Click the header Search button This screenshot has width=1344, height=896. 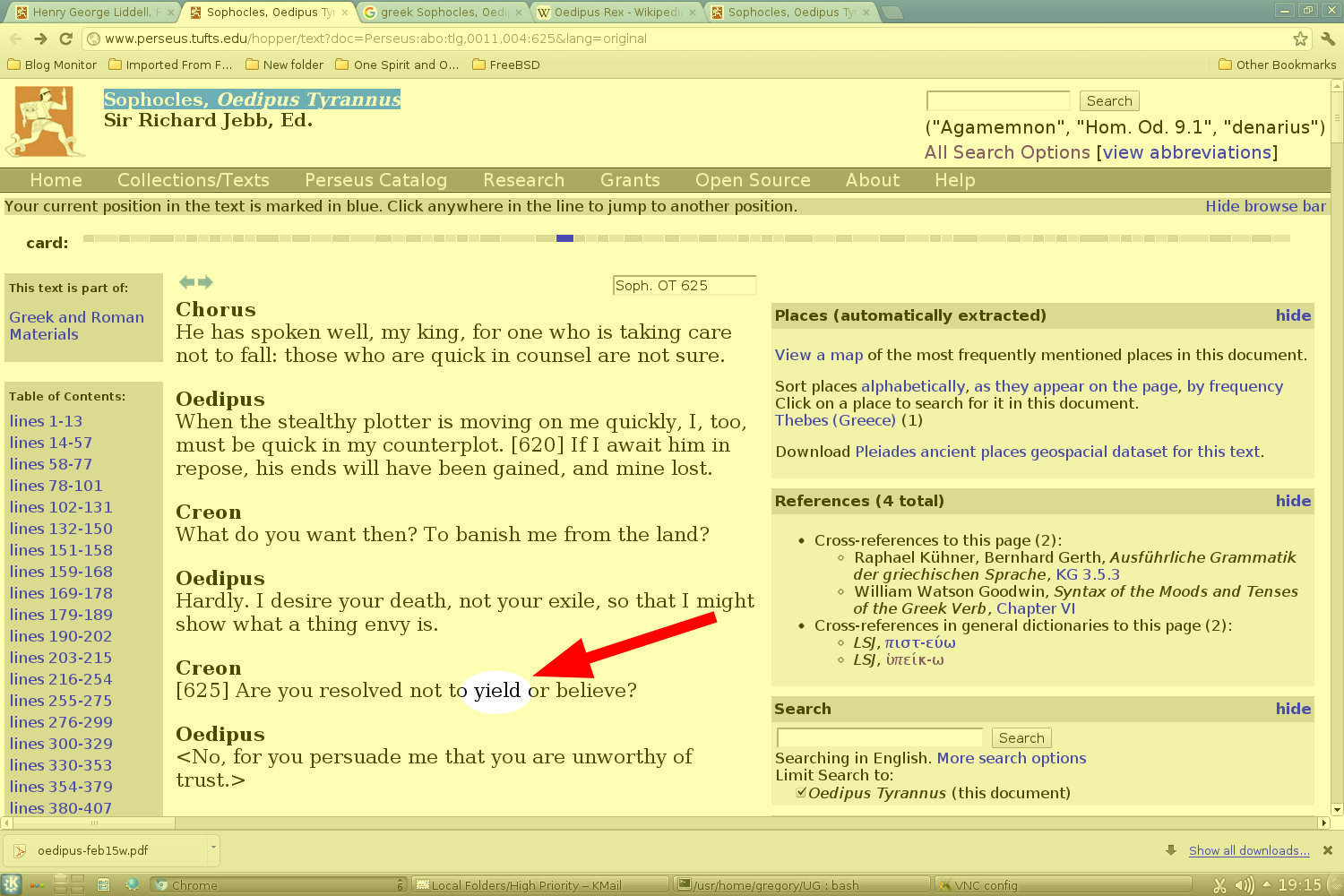[x=1109, y=101]
